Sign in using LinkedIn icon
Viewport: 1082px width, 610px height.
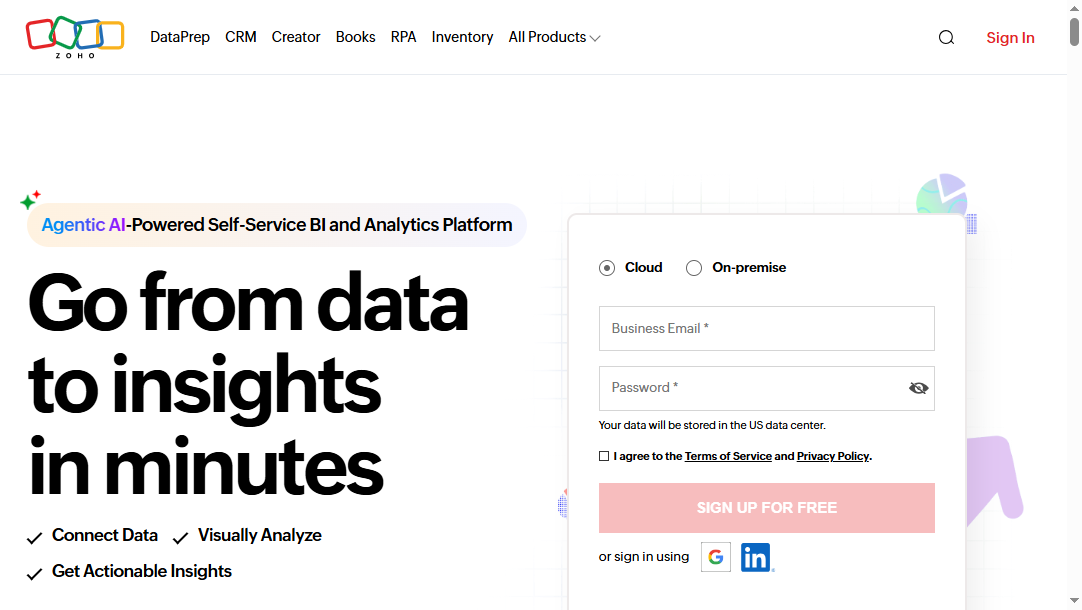756,557
